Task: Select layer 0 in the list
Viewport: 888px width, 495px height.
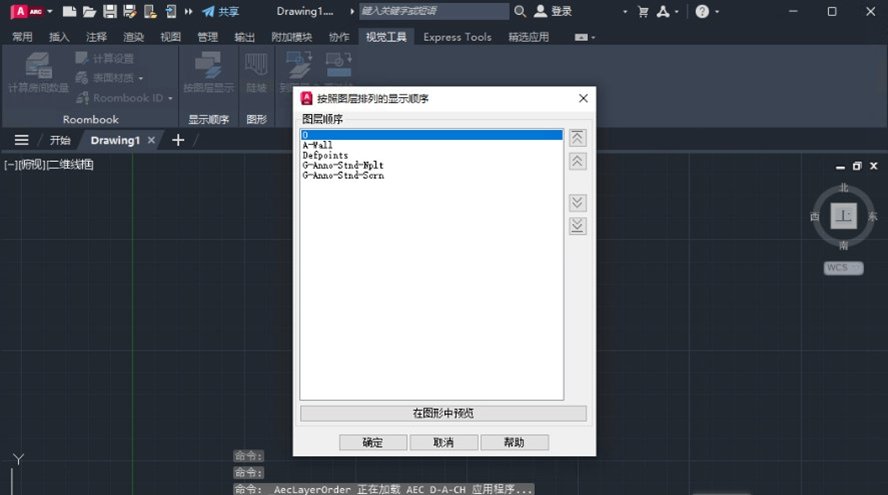Action: (432, 135)
